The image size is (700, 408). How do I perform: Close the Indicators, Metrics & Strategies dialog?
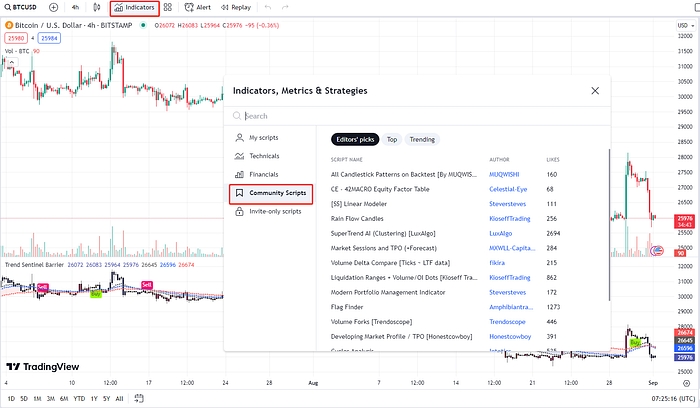[596, 90]
